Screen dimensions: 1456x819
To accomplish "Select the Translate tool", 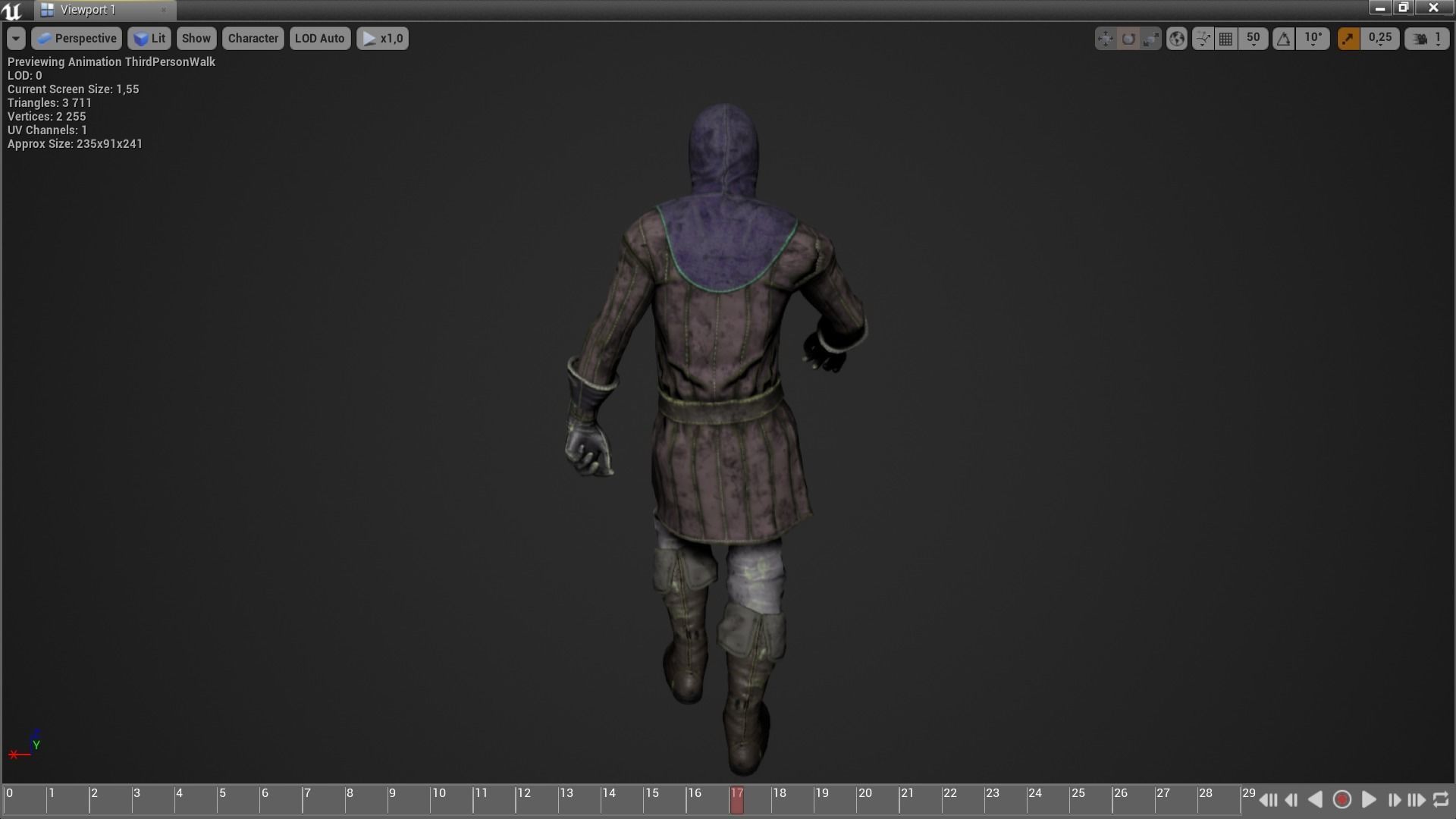I will coord(1105,39).
